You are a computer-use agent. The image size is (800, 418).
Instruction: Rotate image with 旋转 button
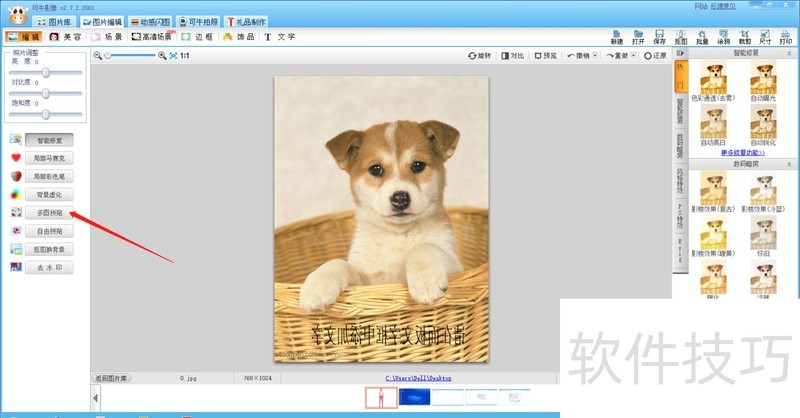(480, 56)
